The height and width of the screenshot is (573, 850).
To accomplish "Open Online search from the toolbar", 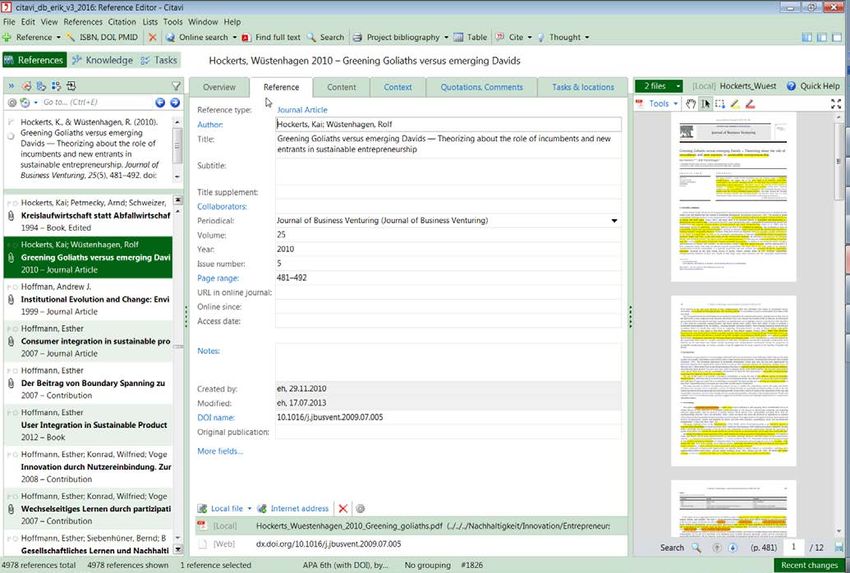I will (x=198, y=37).
